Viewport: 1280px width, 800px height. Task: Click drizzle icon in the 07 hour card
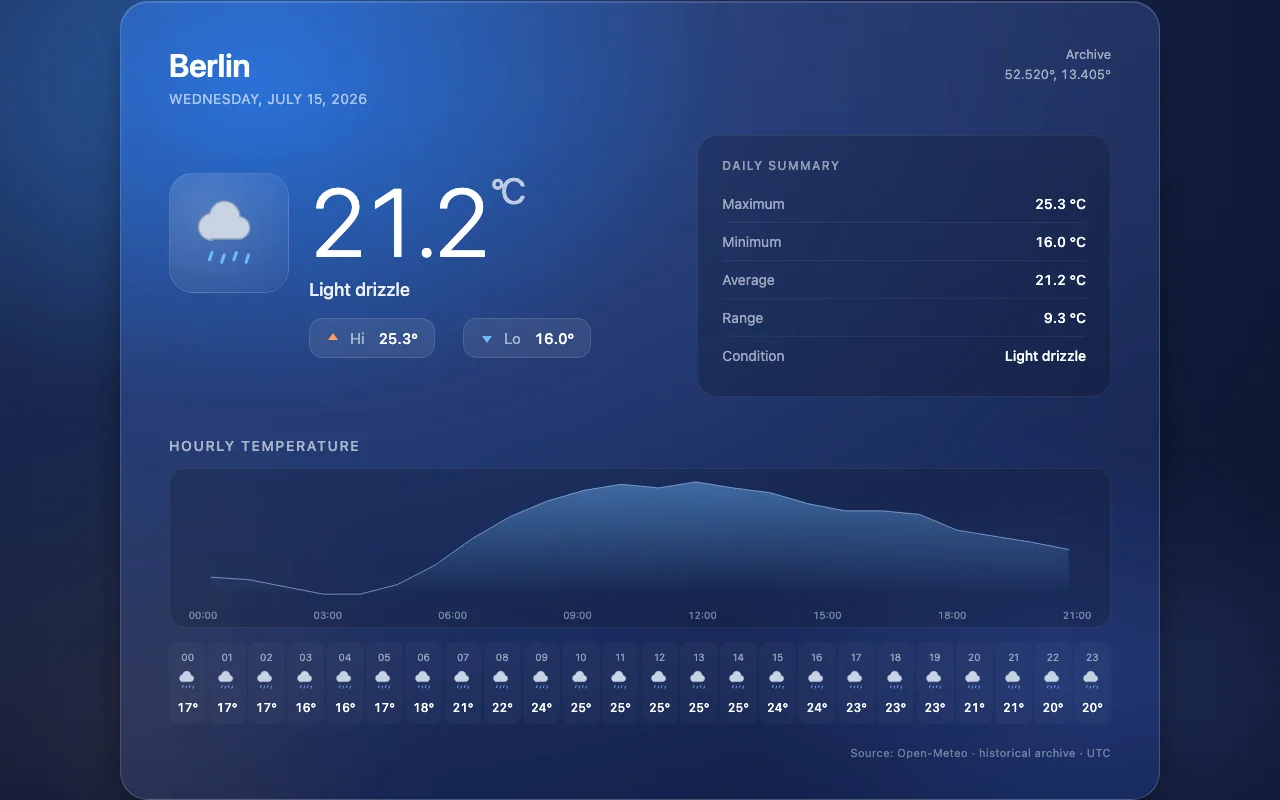[x=463, y=680]
